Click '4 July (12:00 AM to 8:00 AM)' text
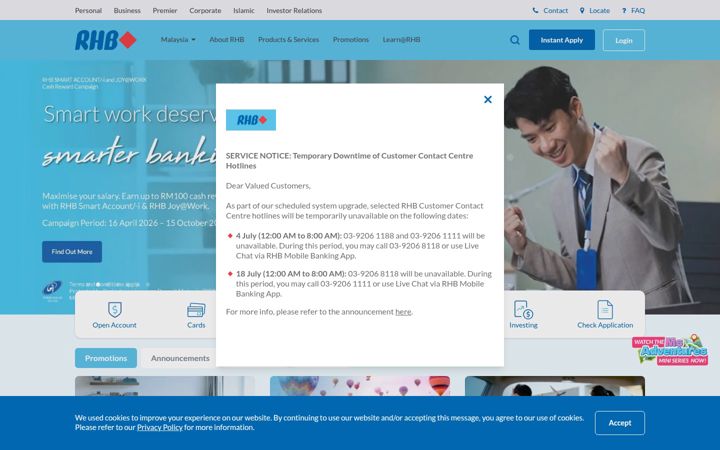 point(288,236)
